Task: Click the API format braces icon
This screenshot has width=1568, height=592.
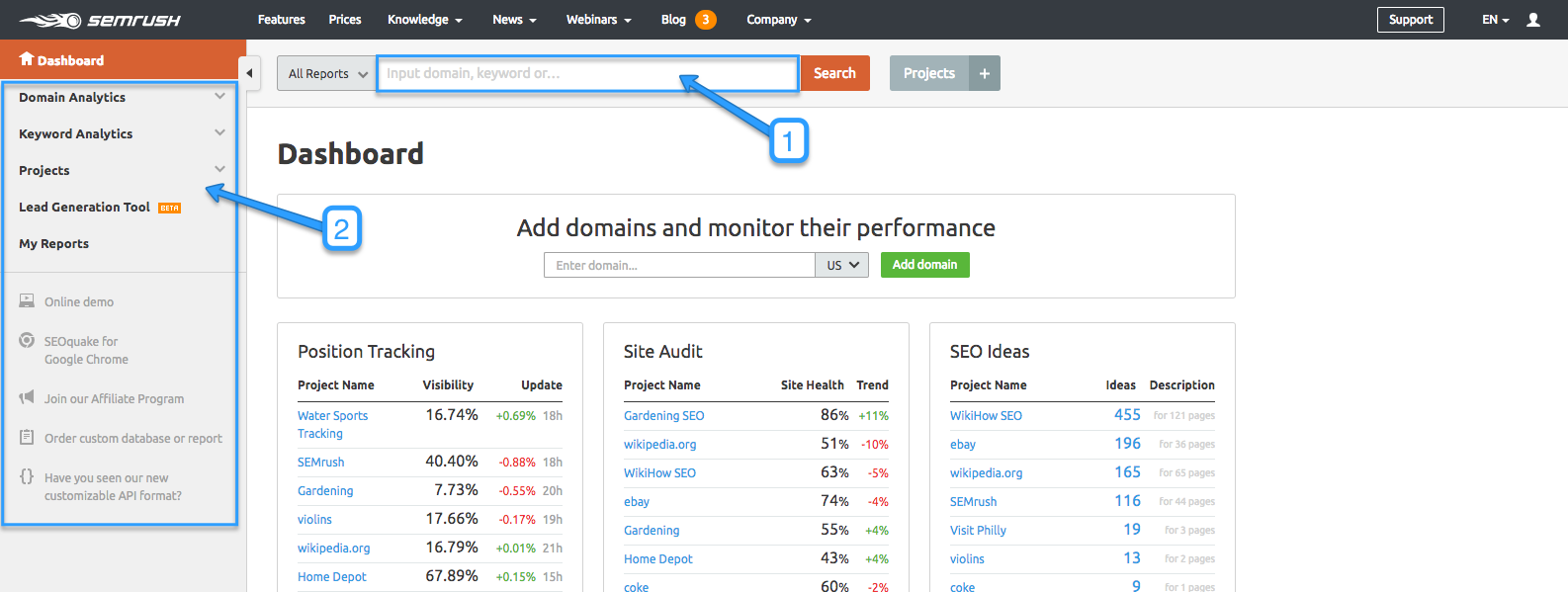Action: coord(27,476)
